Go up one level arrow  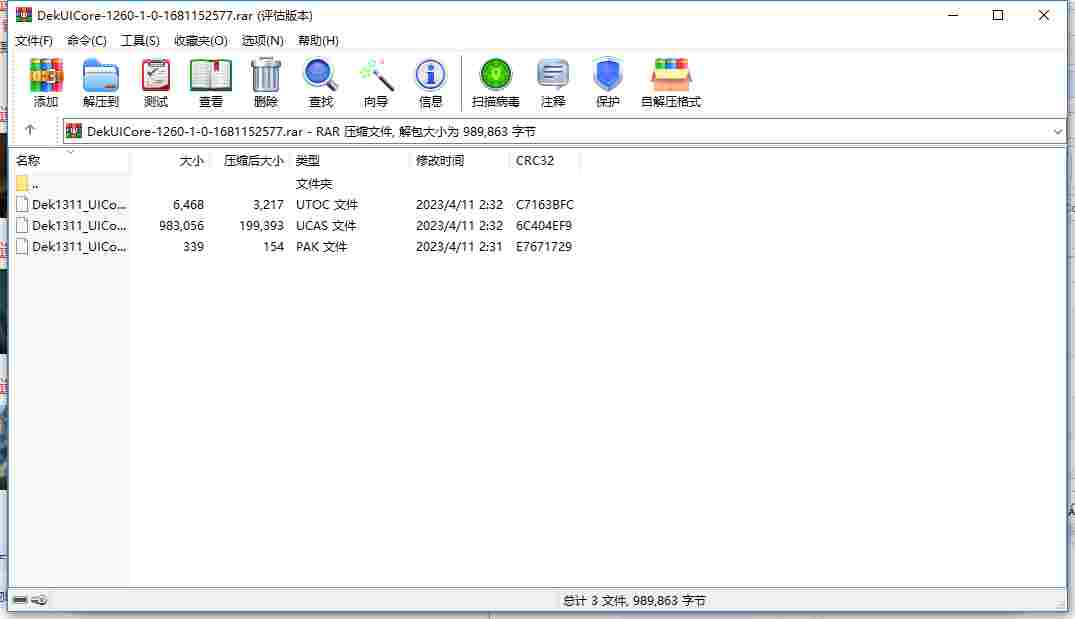point(29,130)
